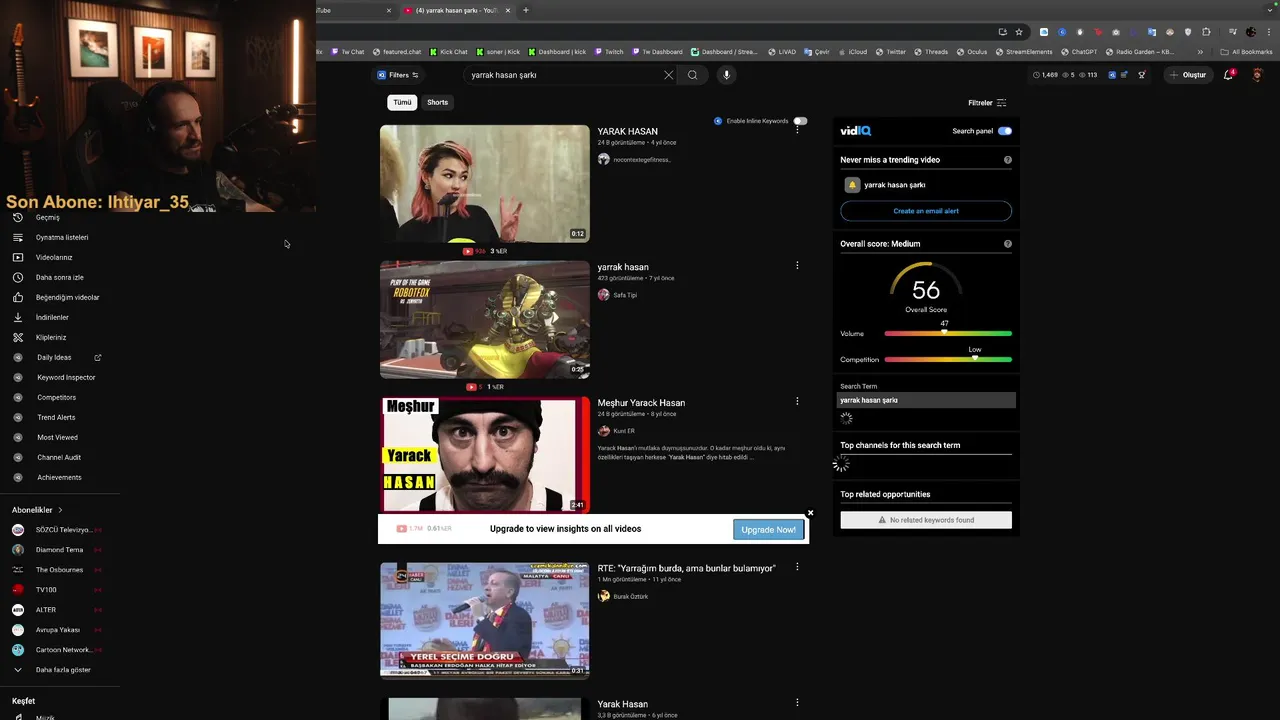
Task: Select the search term in vidIQ panel
Action: point(926,400)
